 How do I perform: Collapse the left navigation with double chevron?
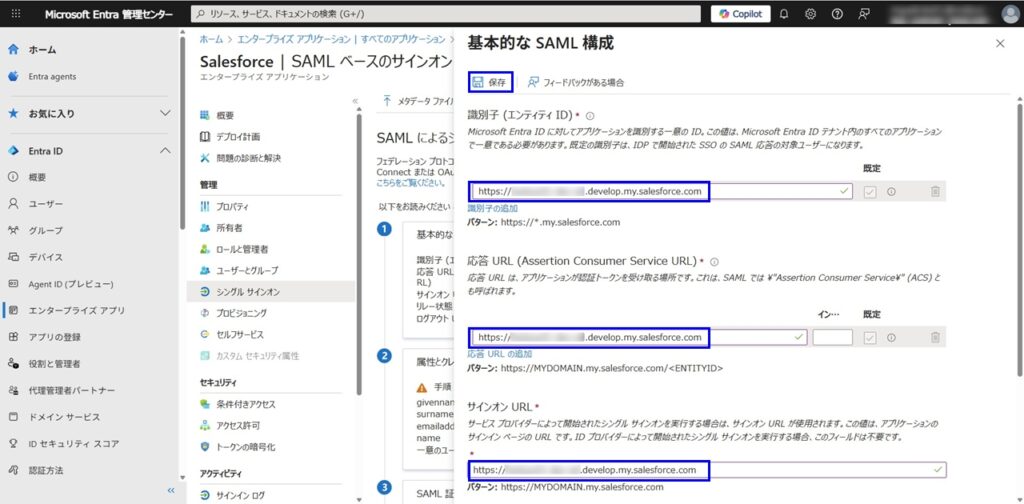[x=170, y=490]
